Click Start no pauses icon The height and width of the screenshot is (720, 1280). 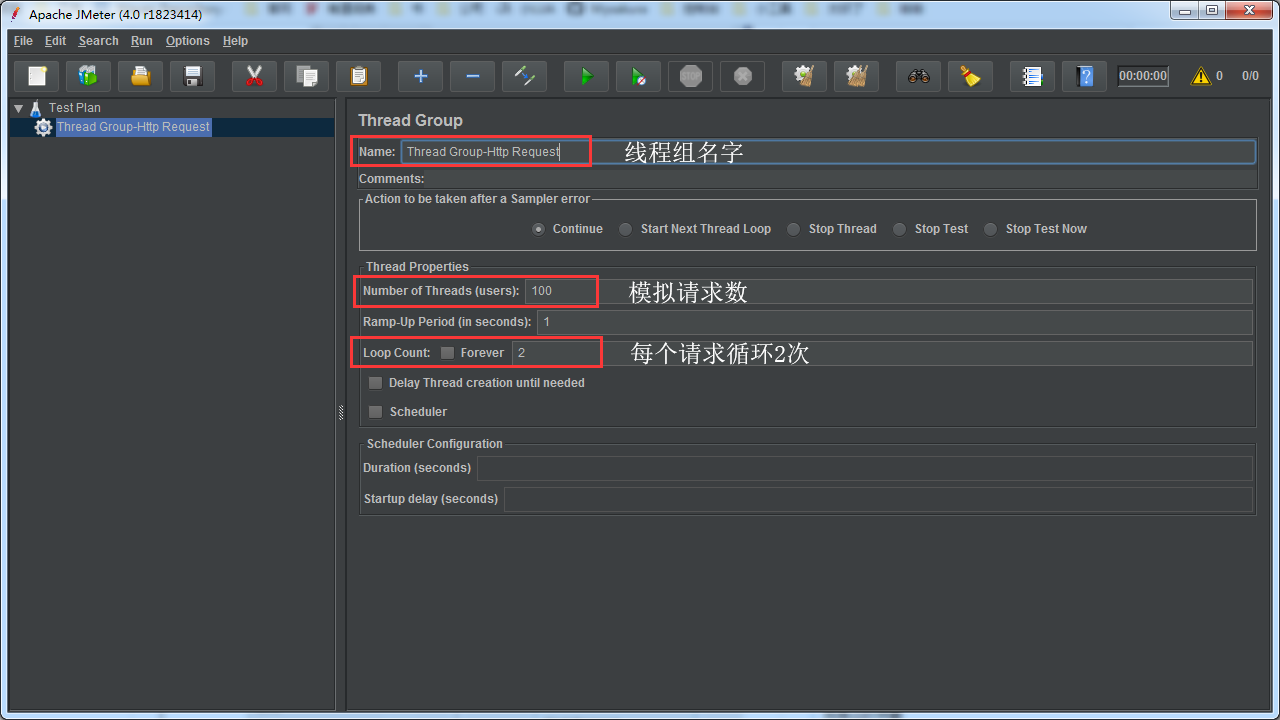tap(639, 76)
